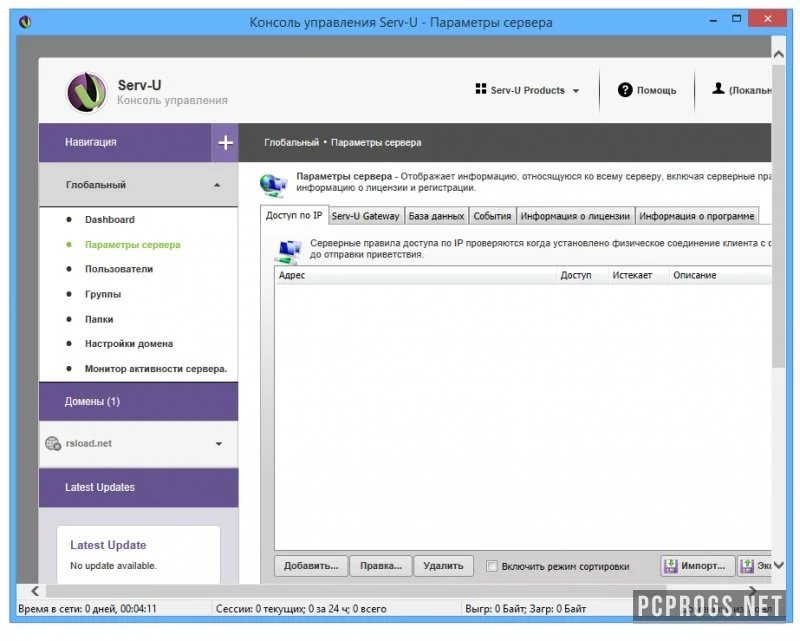800x641 pixels.
Task: Click the Serv-U app icon in the title bar
Action: [25, 22]
